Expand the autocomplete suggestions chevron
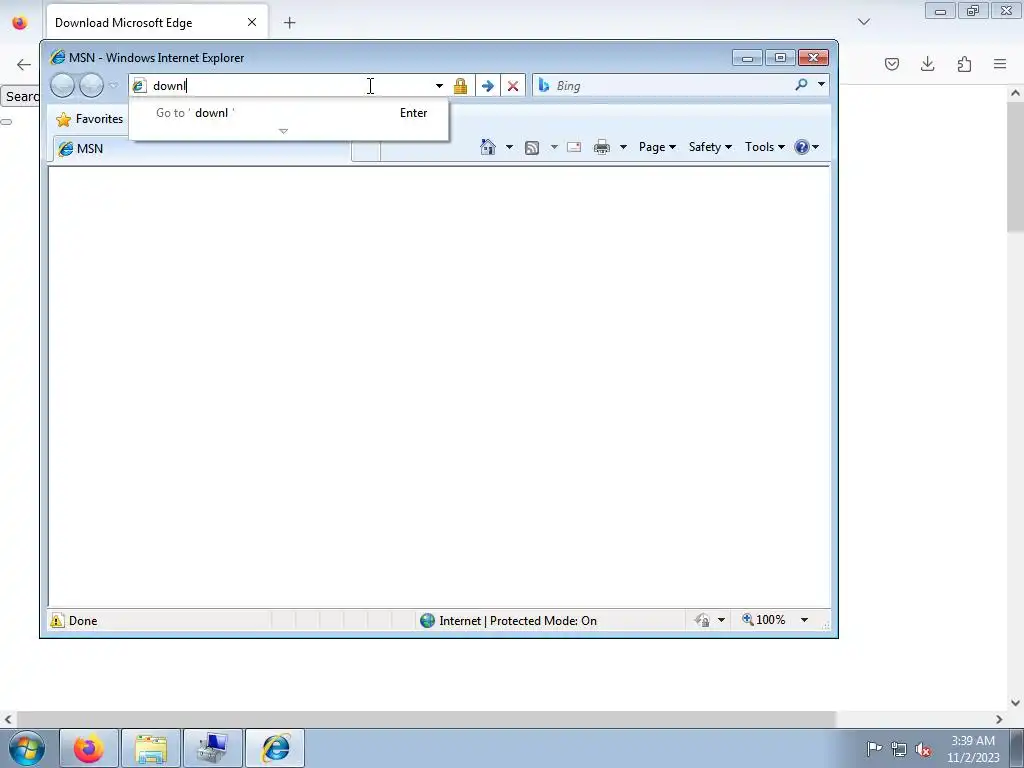Viewport: 1024px width, 768px height. pyautogui.click(x=283, y=131)
